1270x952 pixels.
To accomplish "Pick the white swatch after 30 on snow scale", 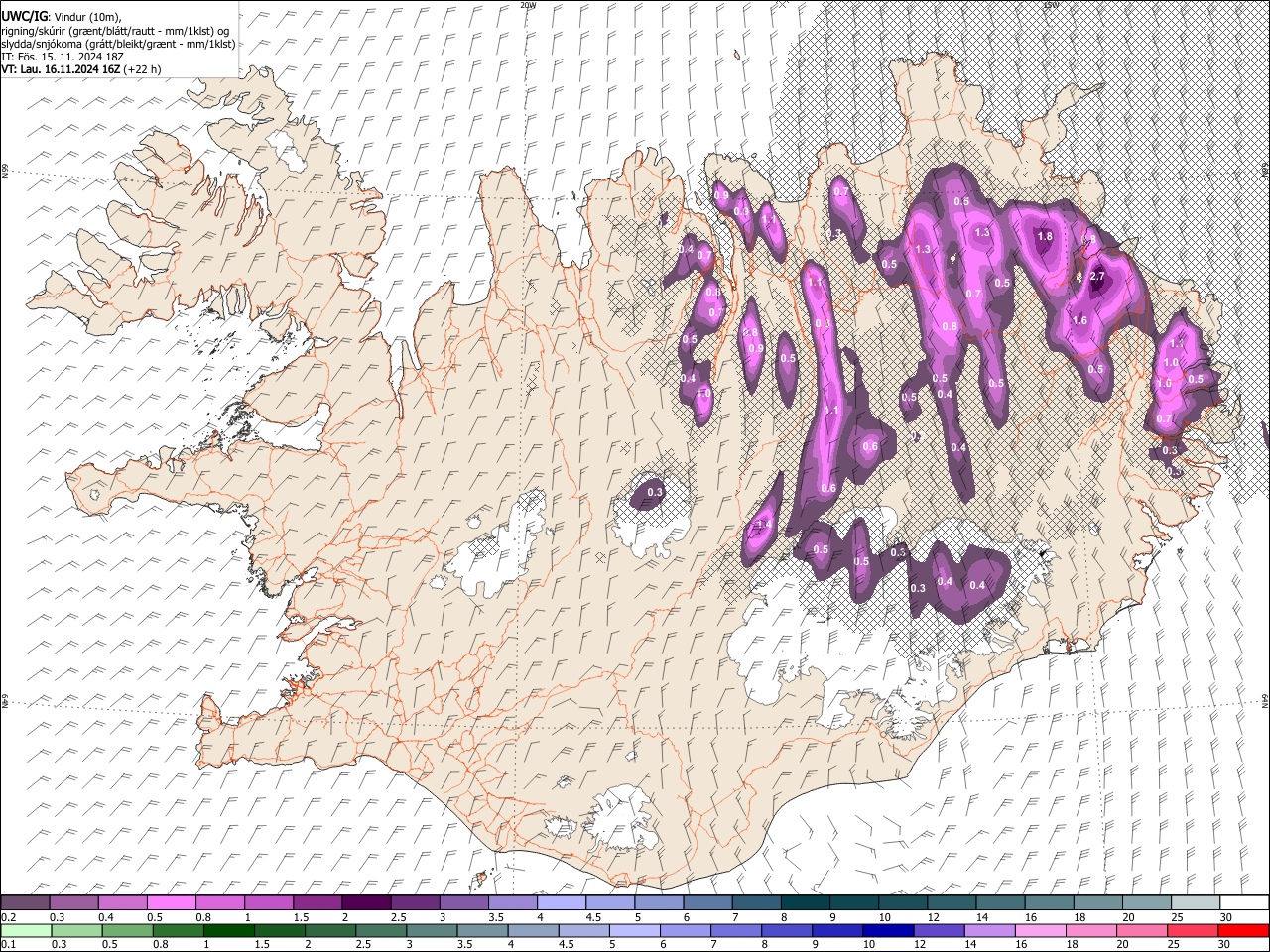I will [x=1243, y=903].
